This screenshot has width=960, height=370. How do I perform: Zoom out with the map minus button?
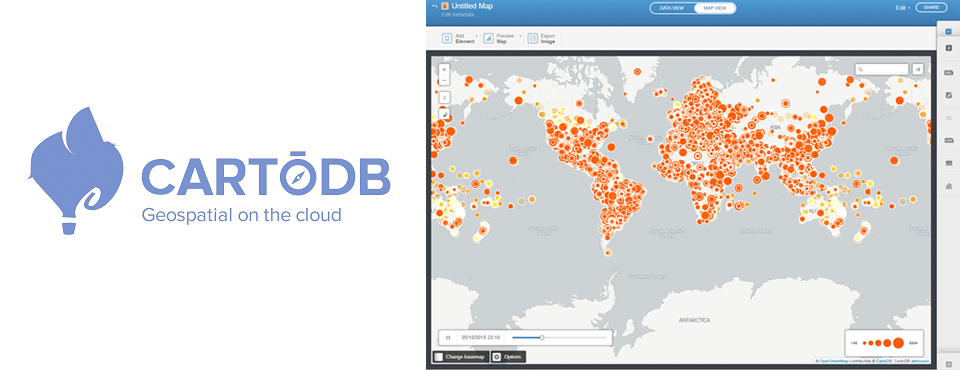point(444,81)
